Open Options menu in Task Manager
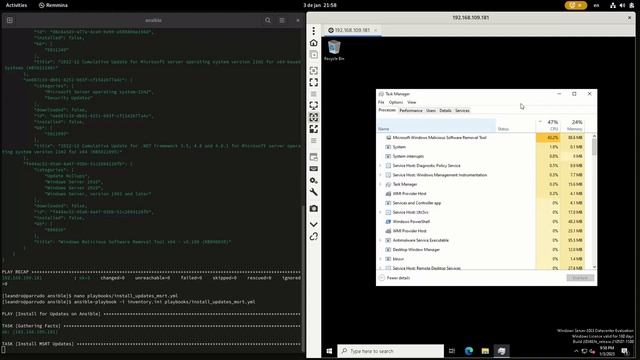Image resolution: width=640 pixels, height=360 pixels. pyautogui.click(x=396, y=102)
